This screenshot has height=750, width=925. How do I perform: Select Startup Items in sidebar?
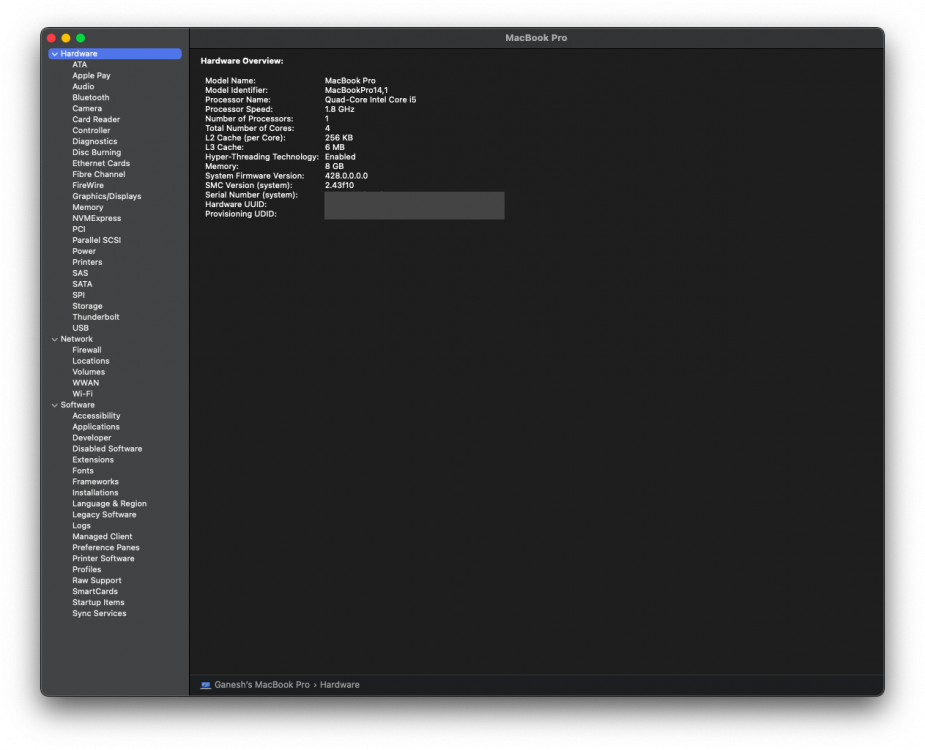pos(99,602)
